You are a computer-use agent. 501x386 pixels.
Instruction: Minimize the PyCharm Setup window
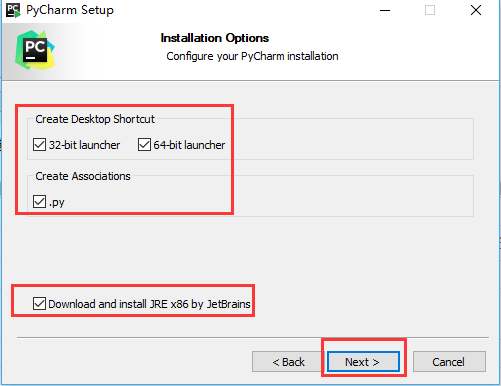point(385,10)
